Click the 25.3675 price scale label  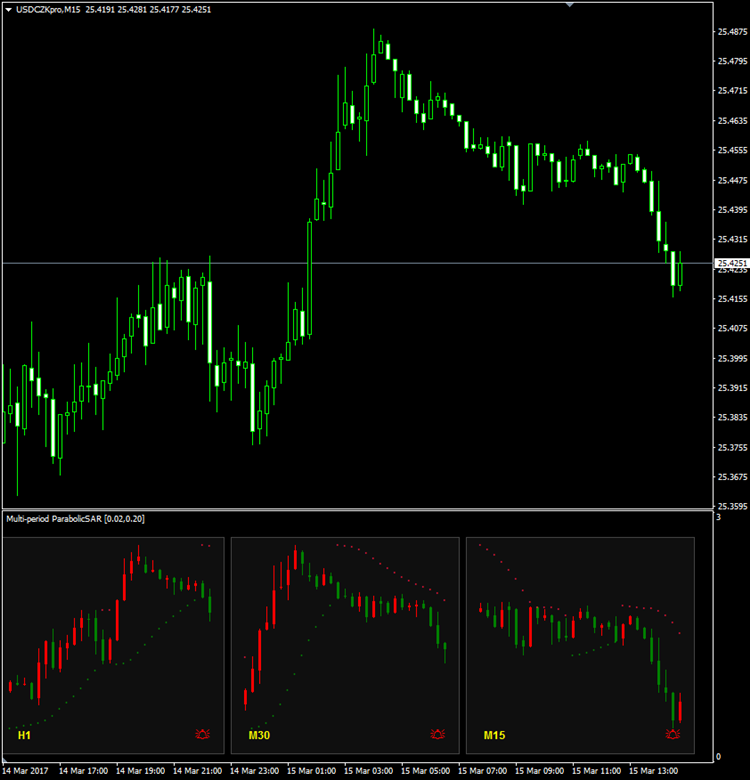click(733, 477)
